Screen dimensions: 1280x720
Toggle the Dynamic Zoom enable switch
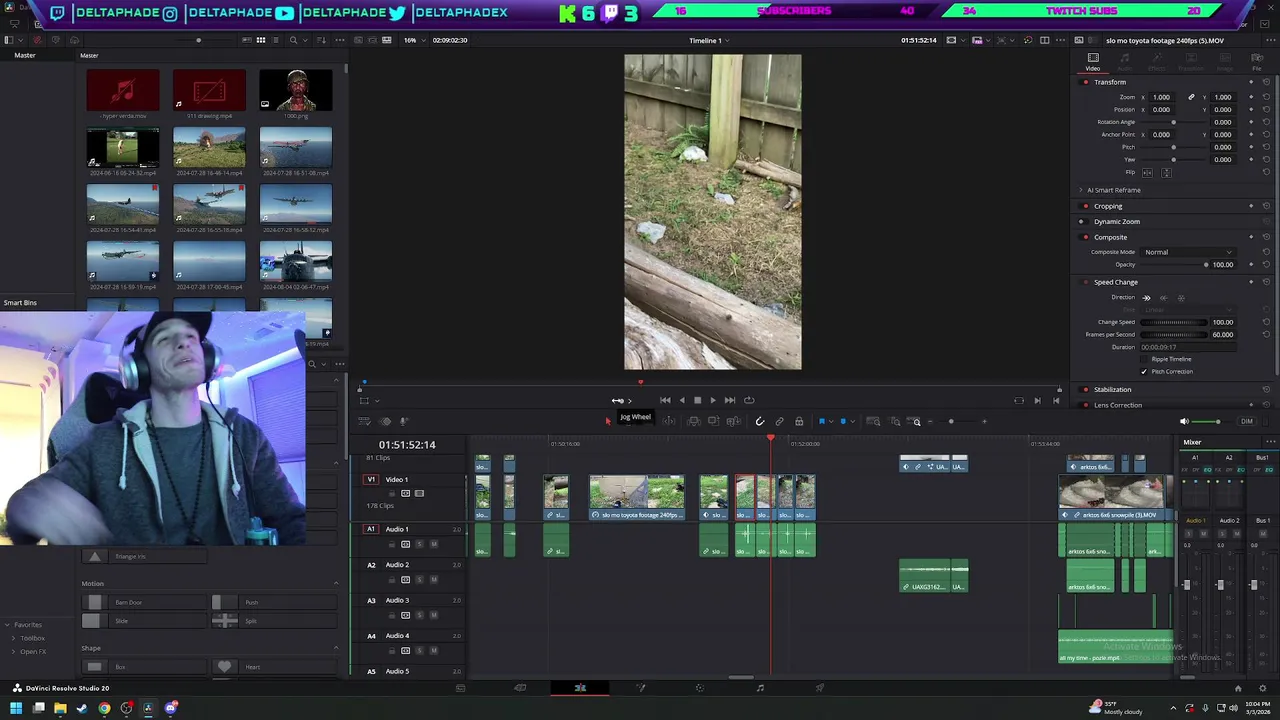[1084, 221]
